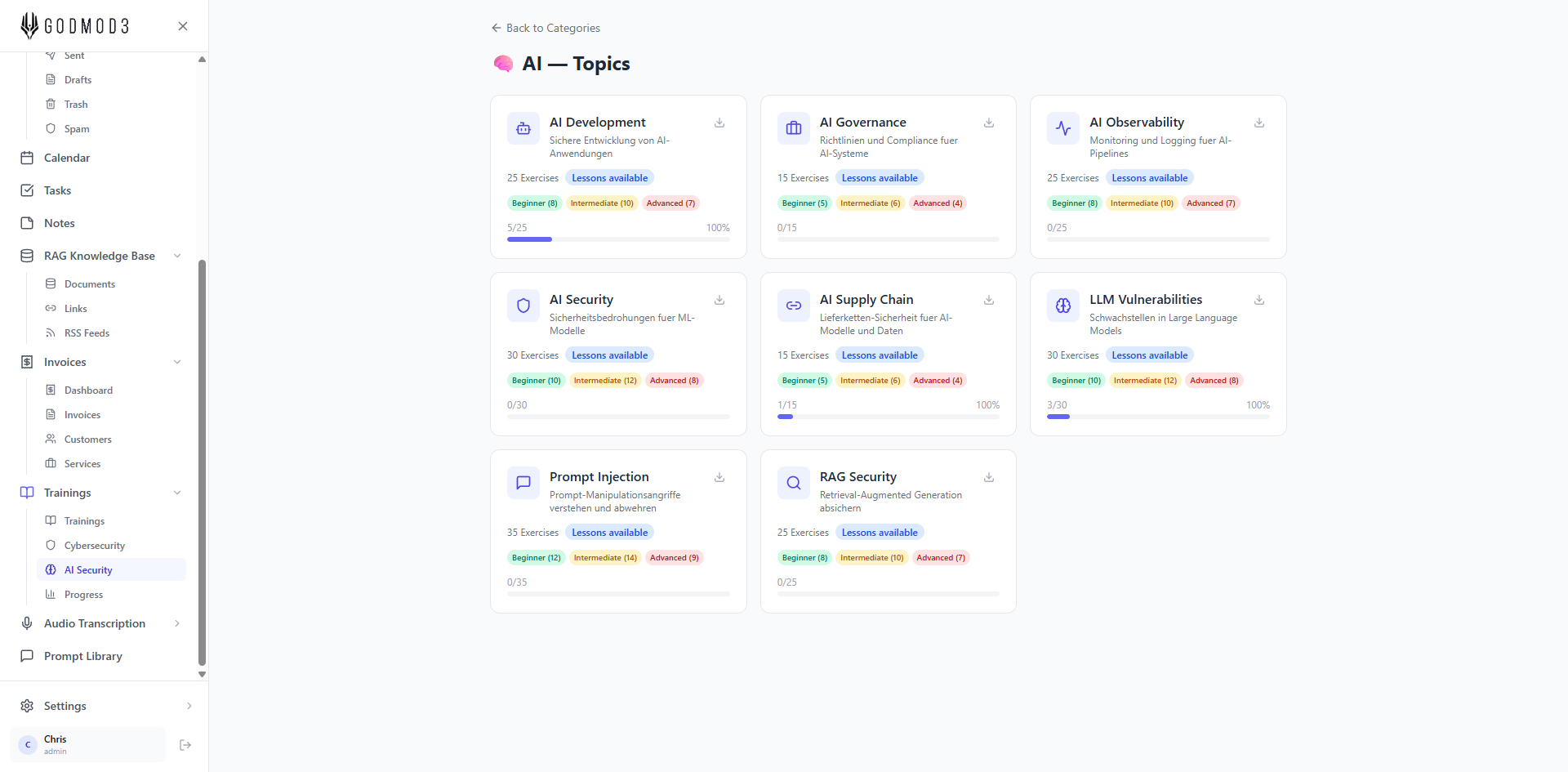
Task: Download the AI Development topic
Action: 719,123
